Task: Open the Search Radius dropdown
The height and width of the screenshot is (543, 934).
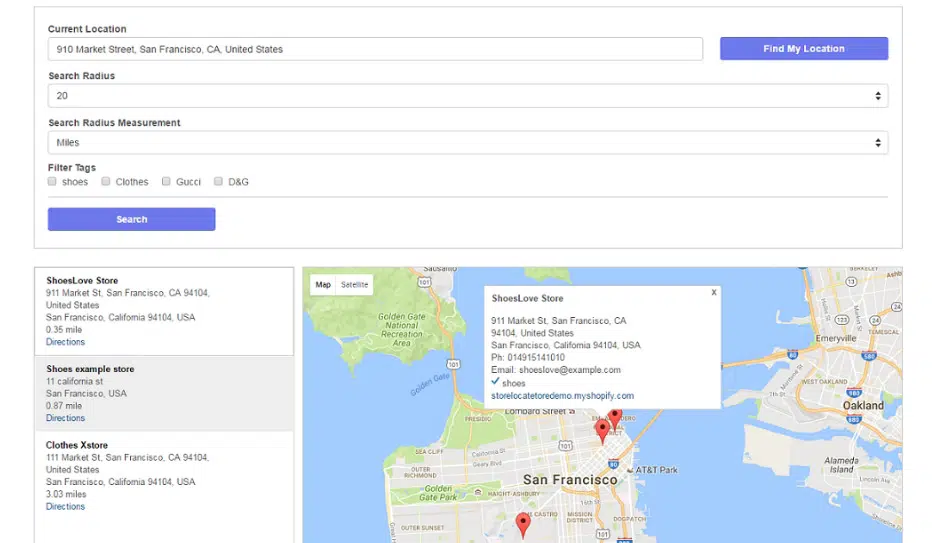Action: point(467,96)
